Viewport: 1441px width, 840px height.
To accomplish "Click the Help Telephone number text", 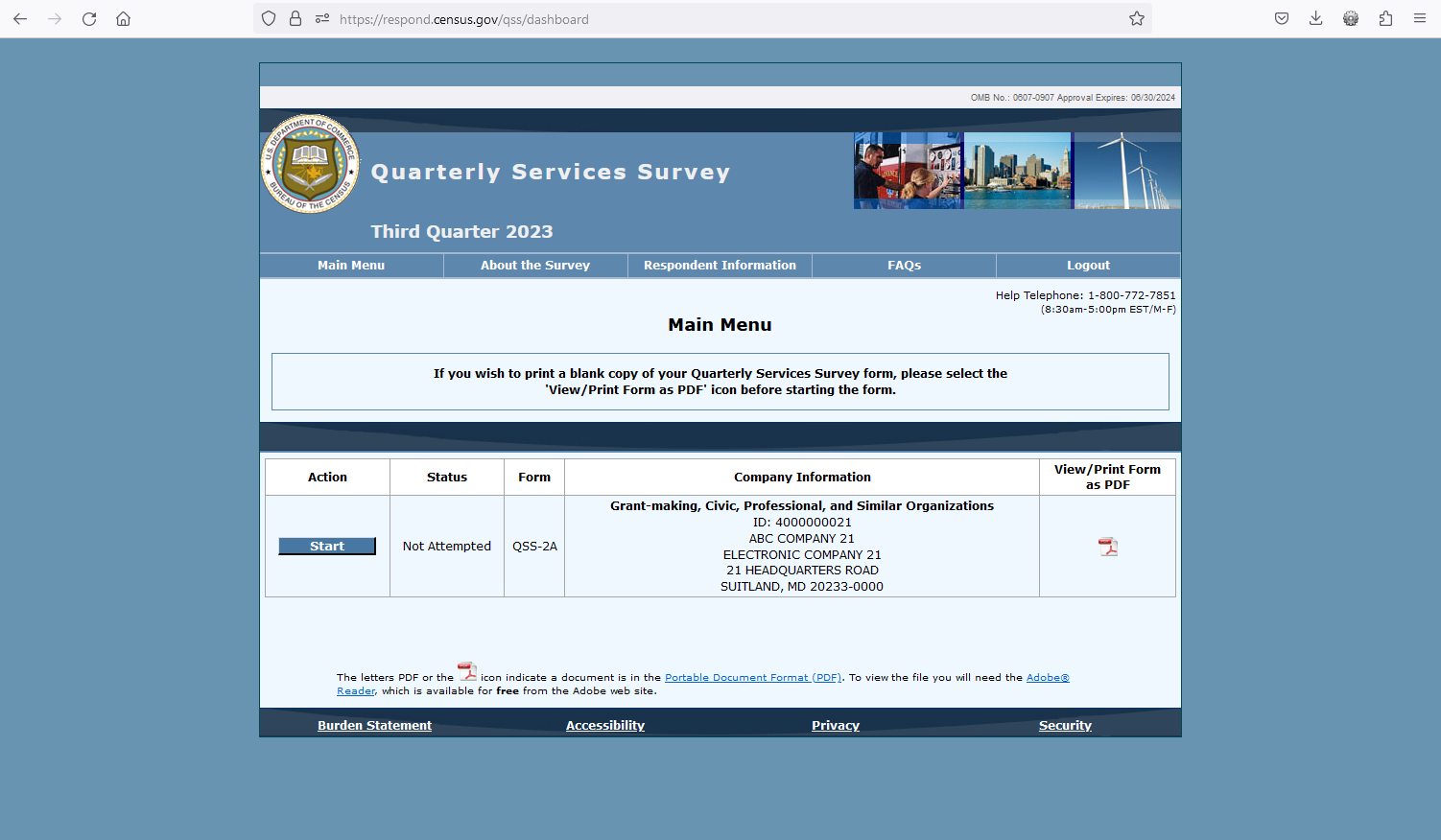I will point(1085,295).
